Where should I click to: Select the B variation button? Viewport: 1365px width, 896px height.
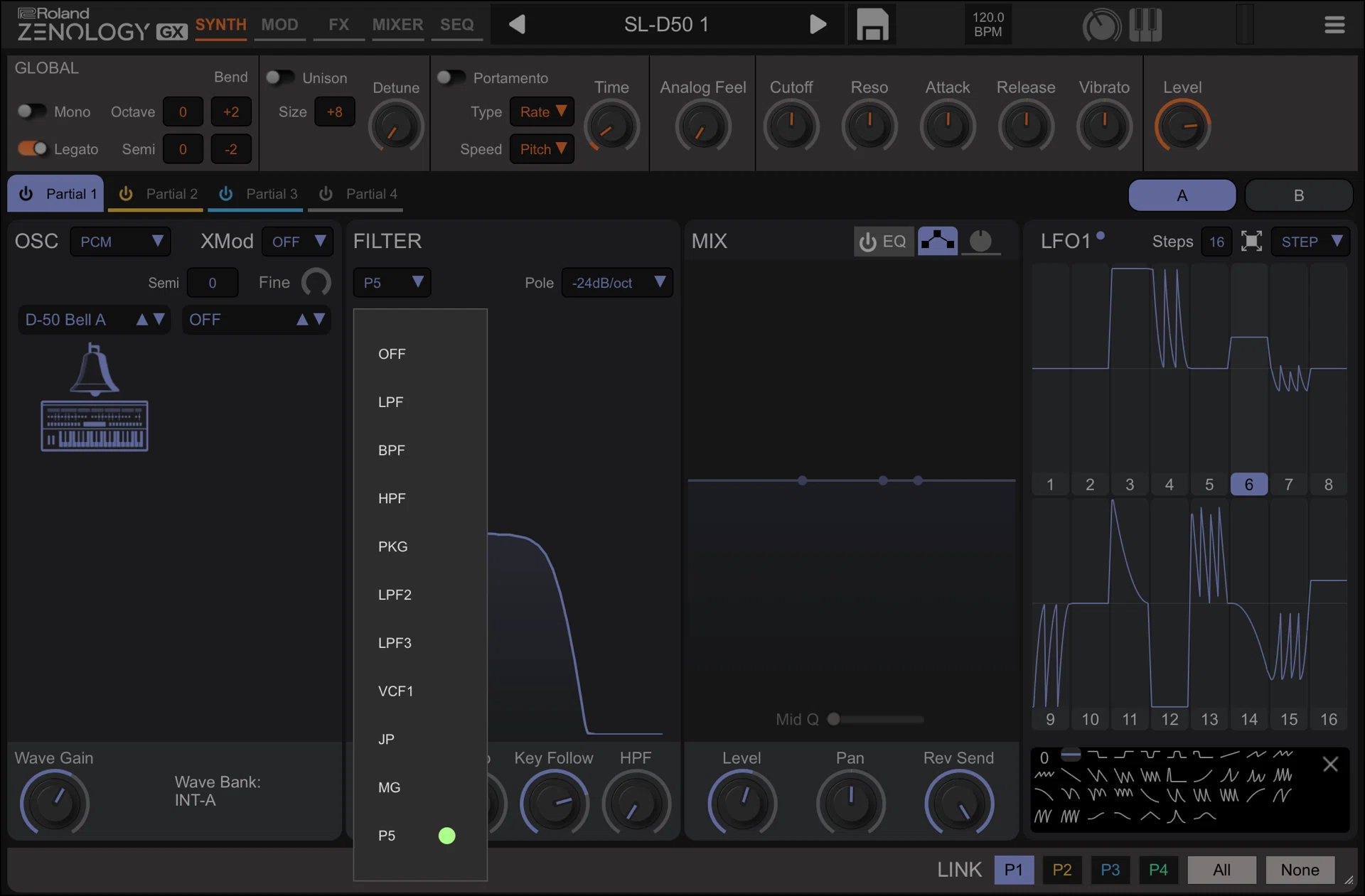pyautogui.click(x=1298, y=195)
